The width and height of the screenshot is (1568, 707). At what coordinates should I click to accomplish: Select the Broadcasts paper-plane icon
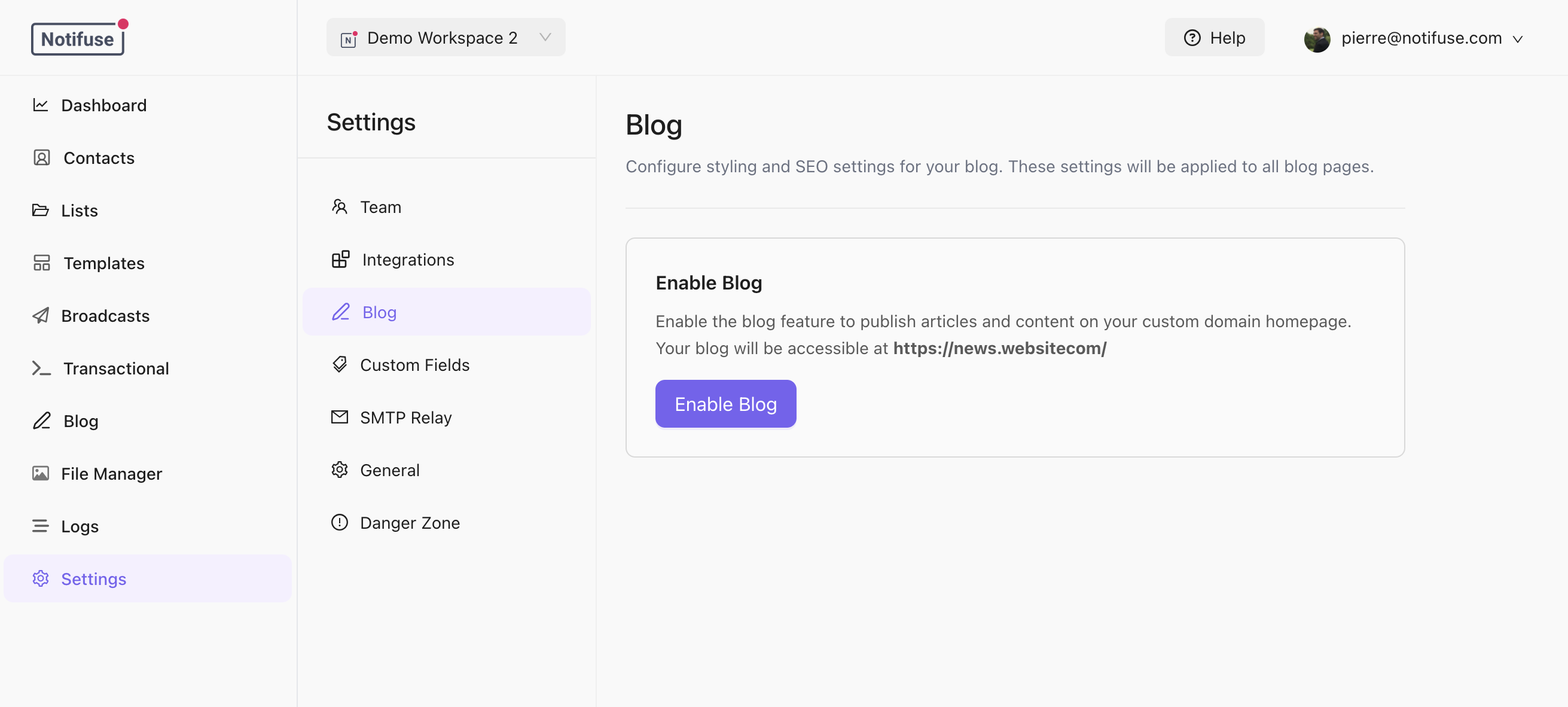click(x=40, y=315)
